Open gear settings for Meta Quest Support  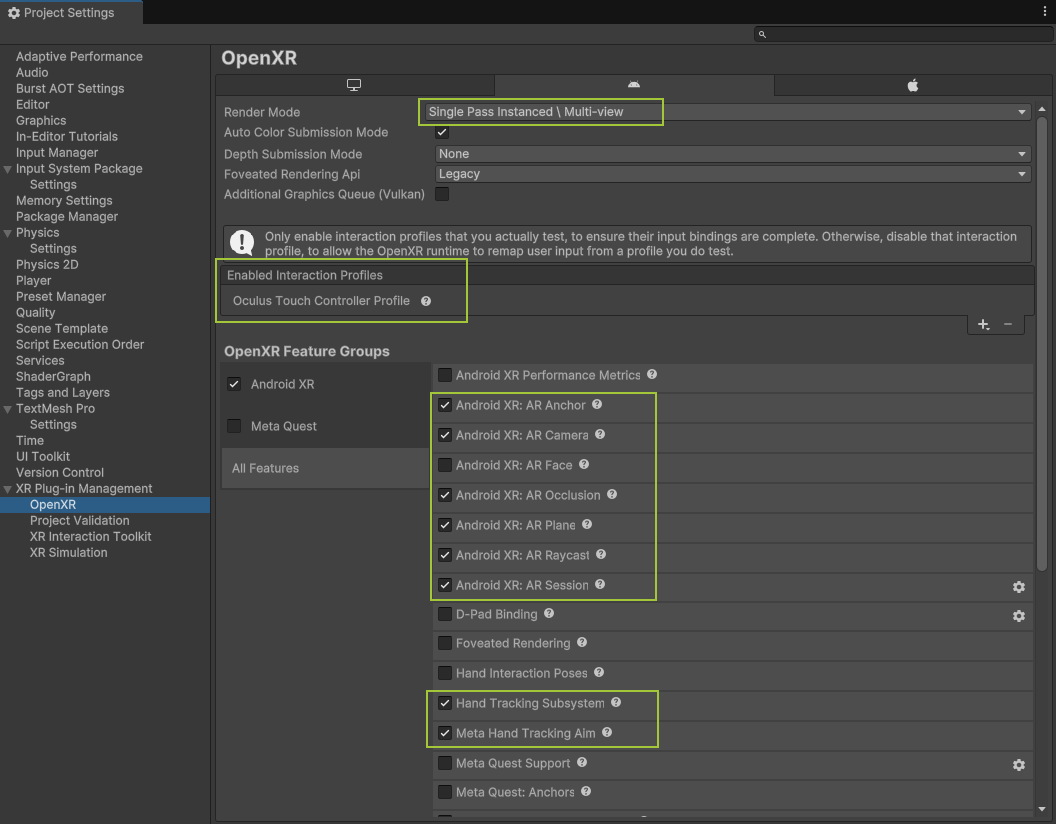click(x=1018, y=765)
